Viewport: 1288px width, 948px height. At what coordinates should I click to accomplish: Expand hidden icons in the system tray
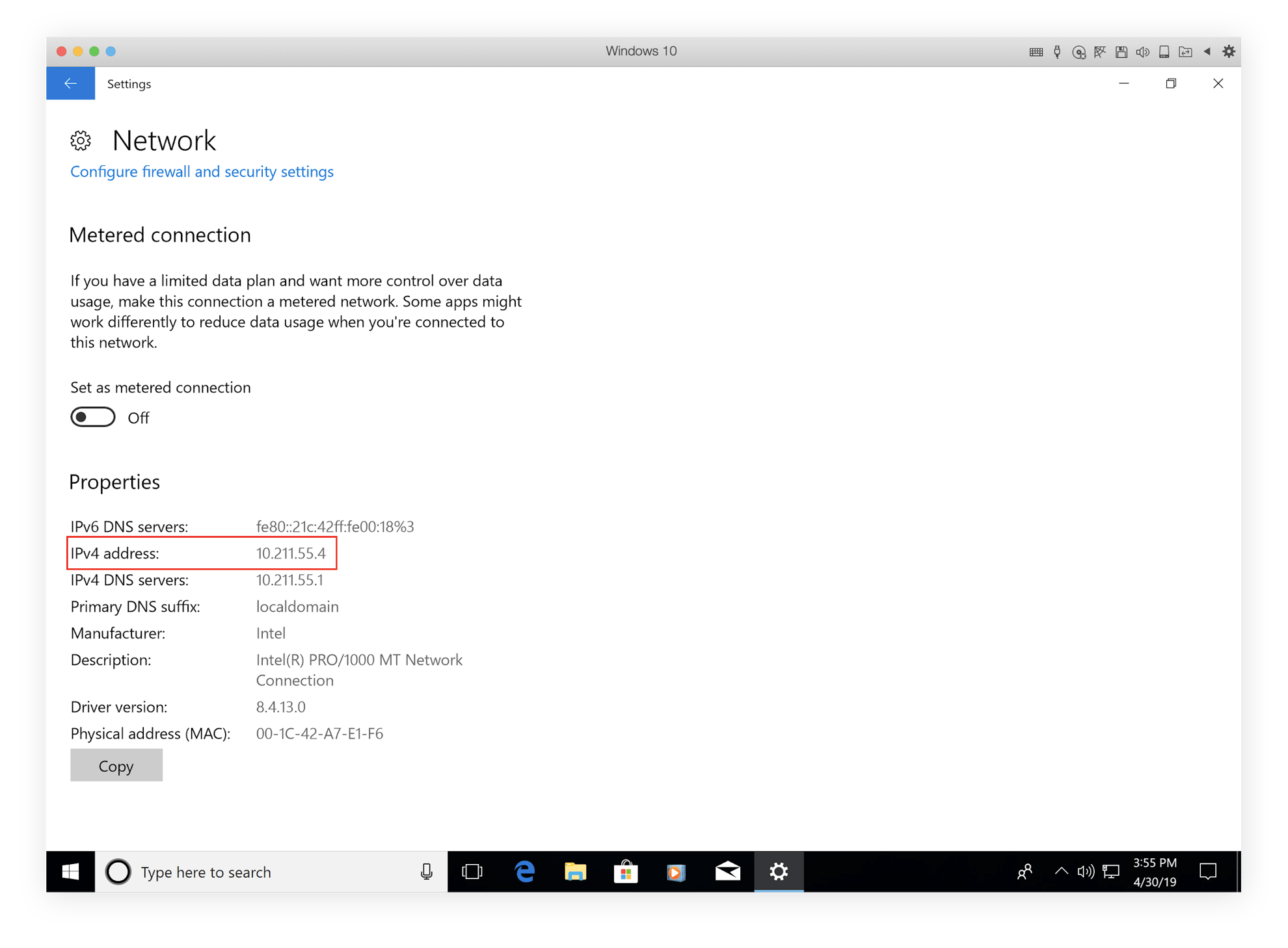coord(1060,872)
